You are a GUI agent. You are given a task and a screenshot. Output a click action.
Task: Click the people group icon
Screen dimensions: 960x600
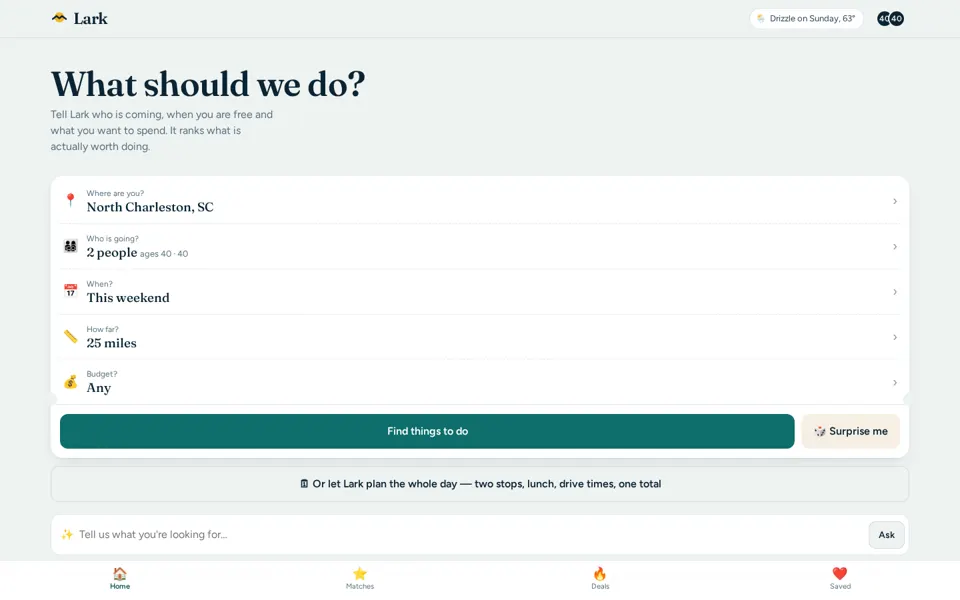(70, 246)
